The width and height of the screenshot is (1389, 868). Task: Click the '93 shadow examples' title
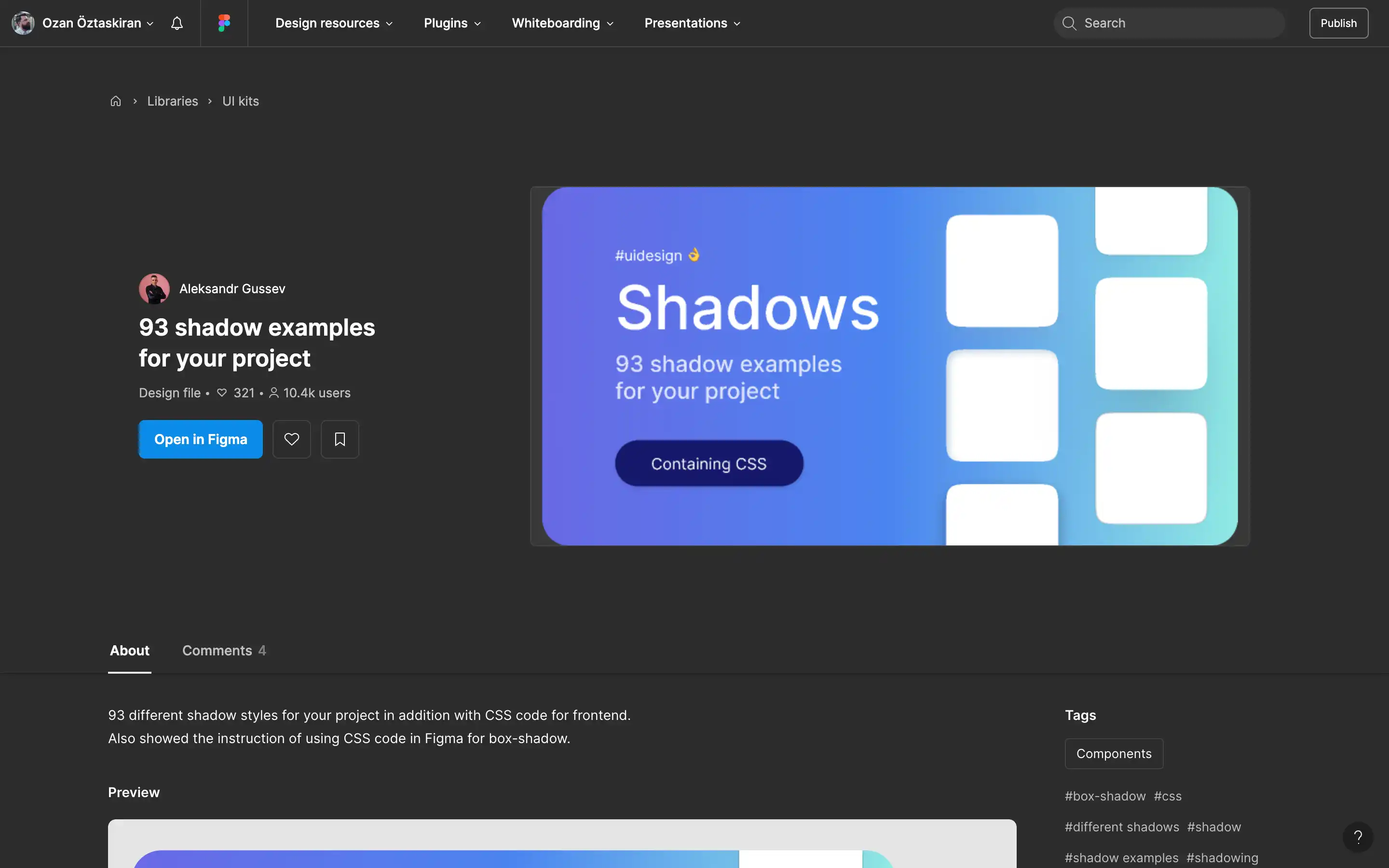[x=257, y=343]
